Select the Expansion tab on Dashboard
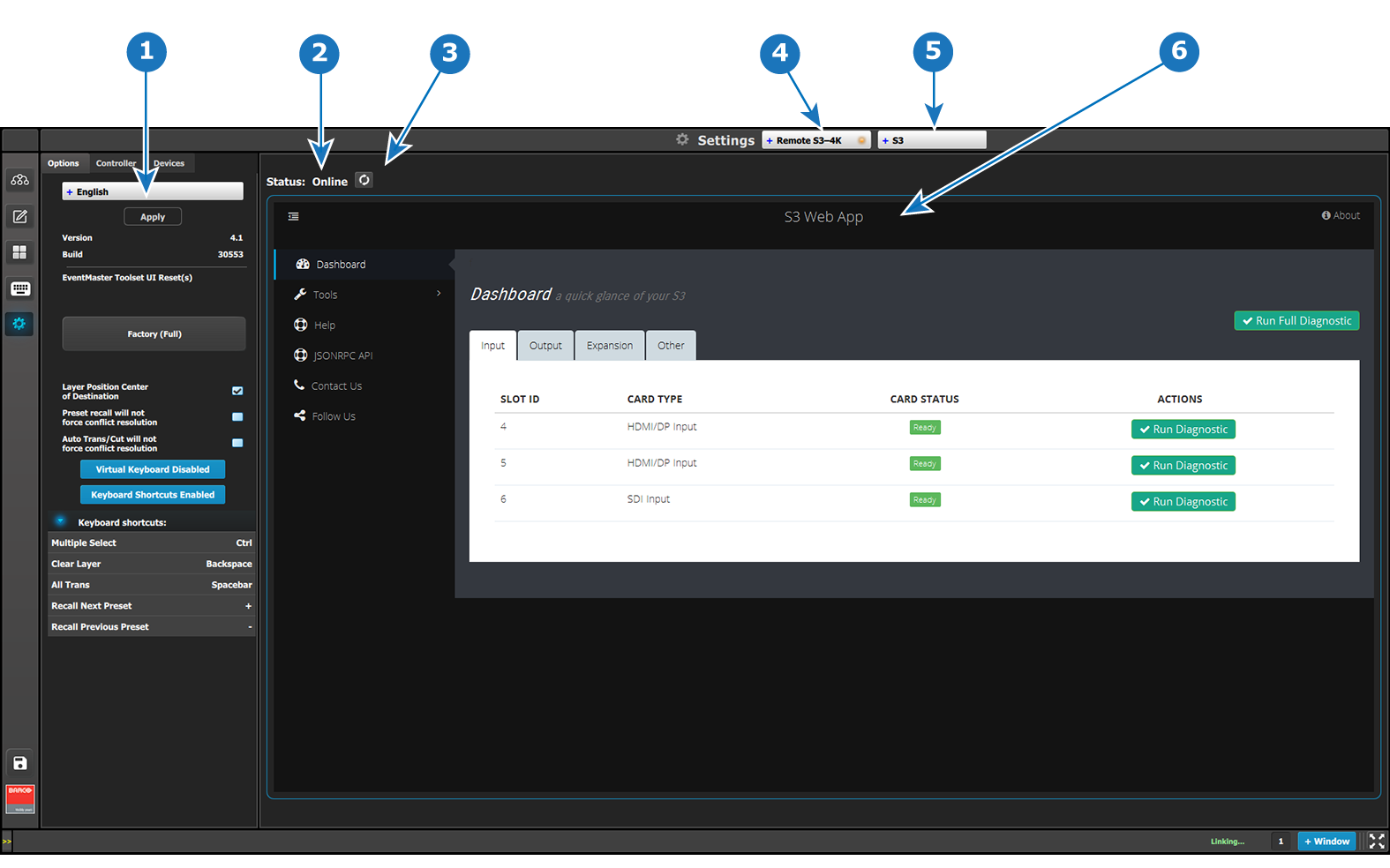Screen dimensions: 1390x868 [610, 346]
